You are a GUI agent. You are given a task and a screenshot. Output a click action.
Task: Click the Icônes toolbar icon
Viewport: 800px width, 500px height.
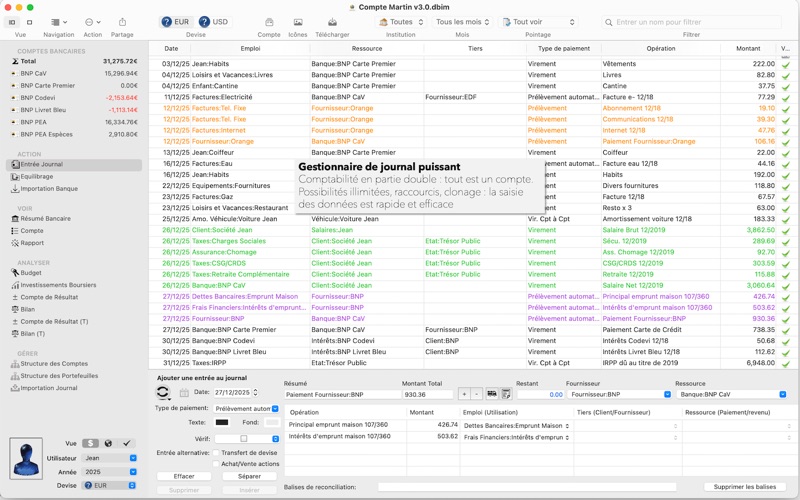point(298,22)
